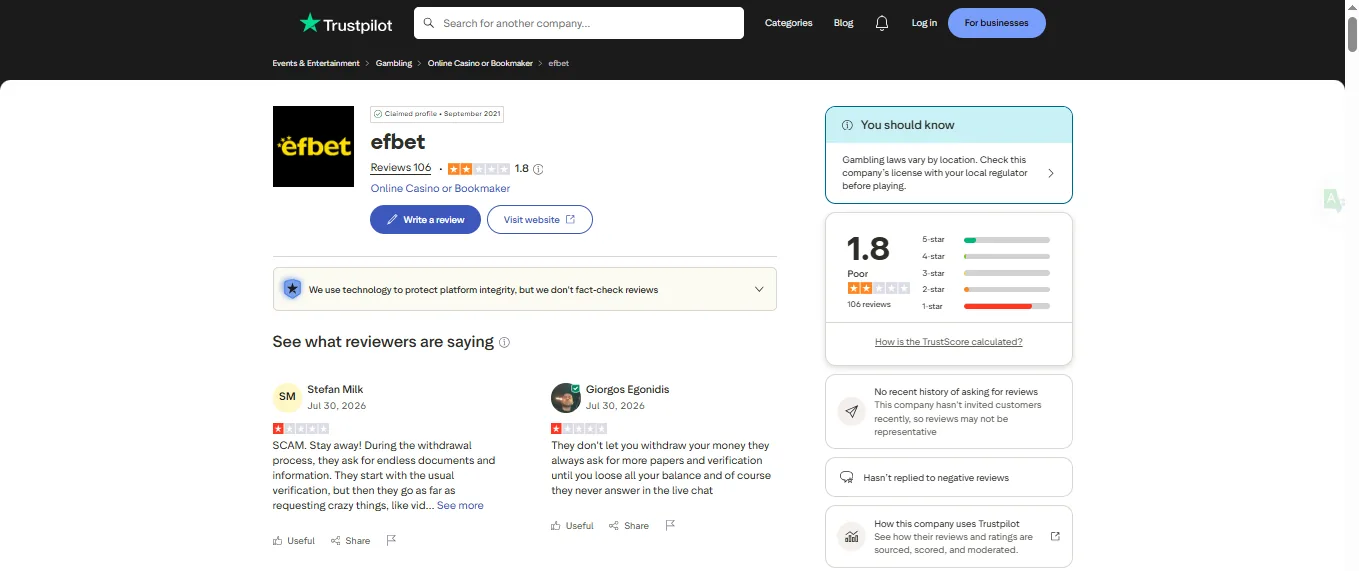1359x571 pixels.
Task: Click the You should know info icon
Action: tap(847, 125)
